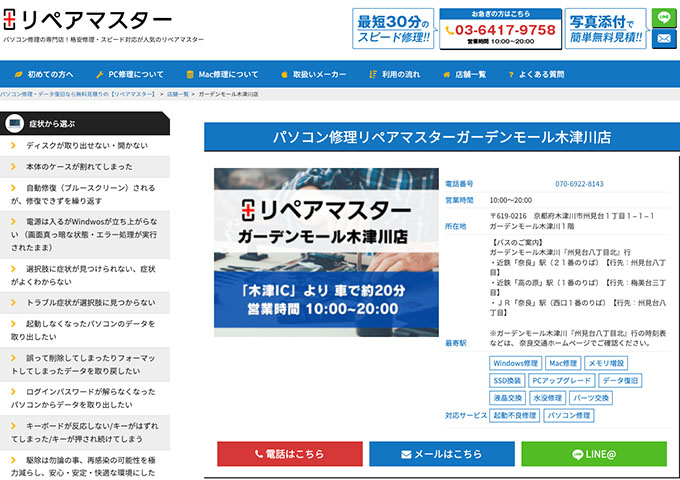The image size is (680, 480).
Task: Open the 写真添付で簡単無料見積 banner
Action: [605, 29]
